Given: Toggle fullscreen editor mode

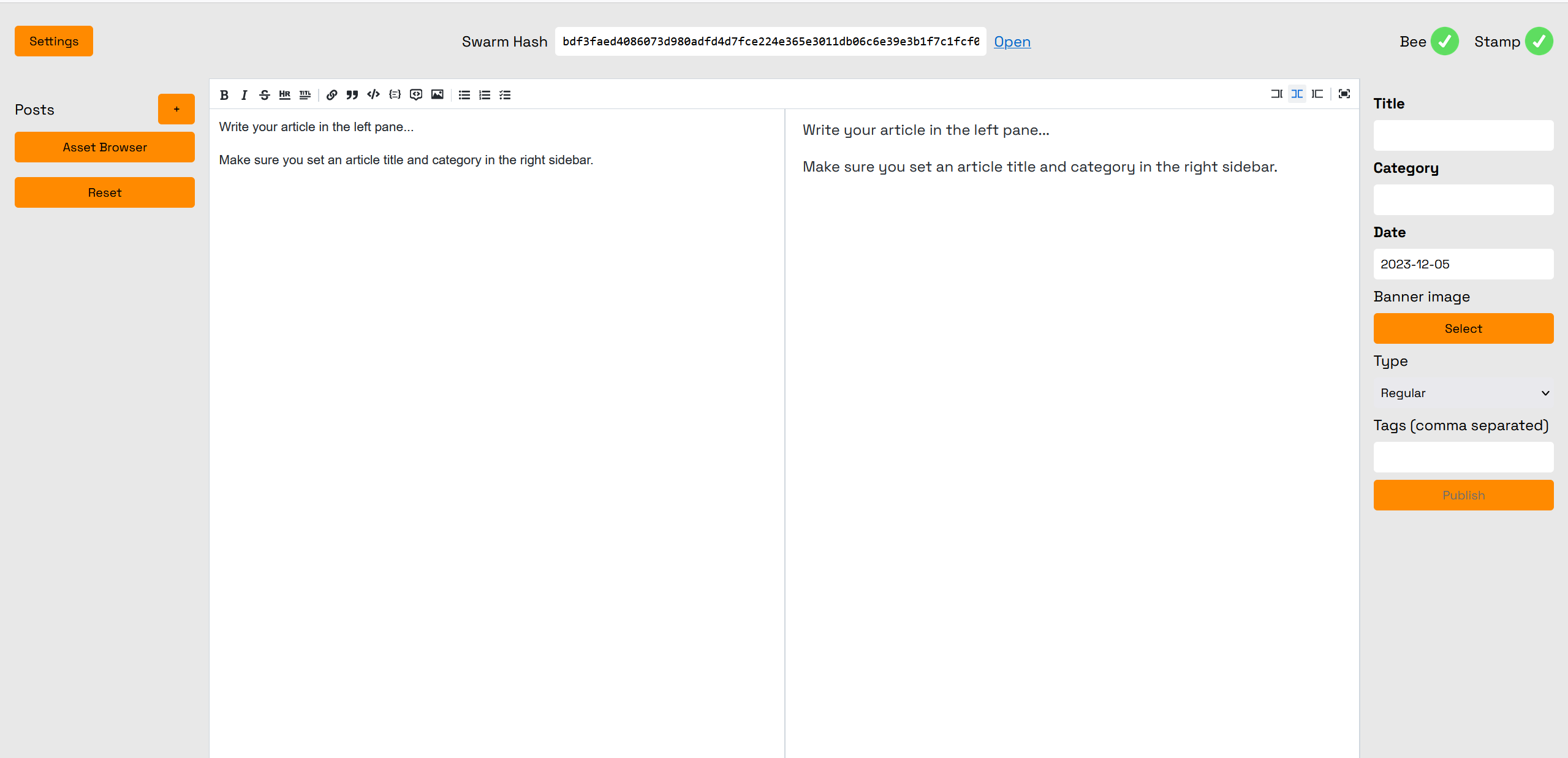Looking at the screenshot, I should (x=1344, y=94).
